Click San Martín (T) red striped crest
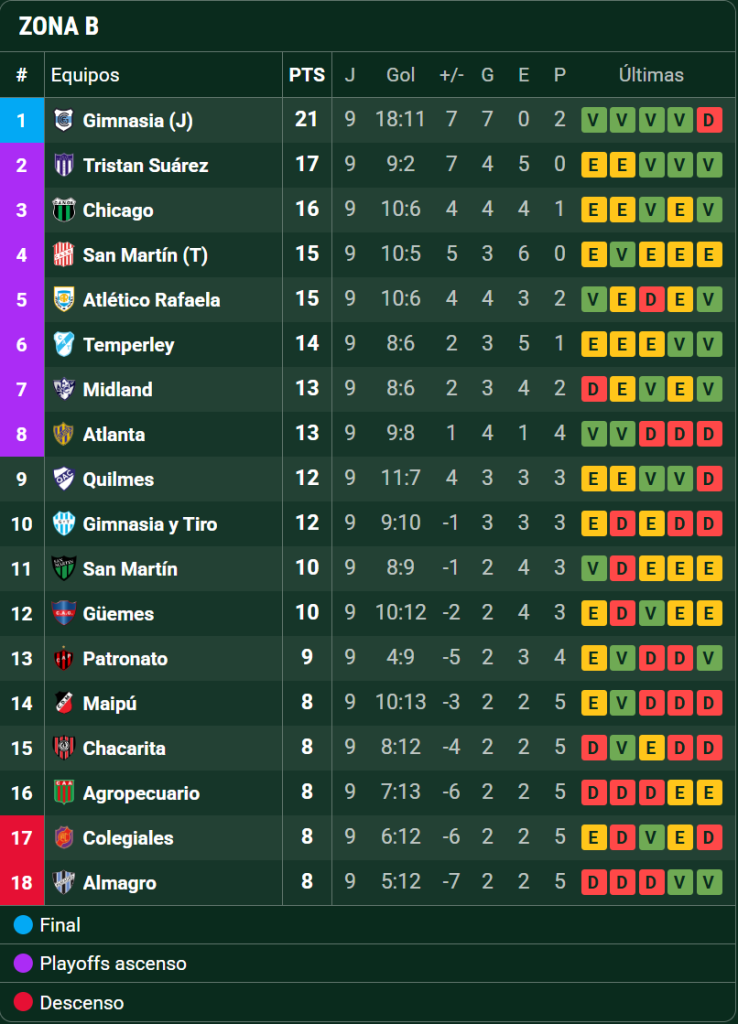The width and height of the screenshot is (738, 1024). coord(63,255)
